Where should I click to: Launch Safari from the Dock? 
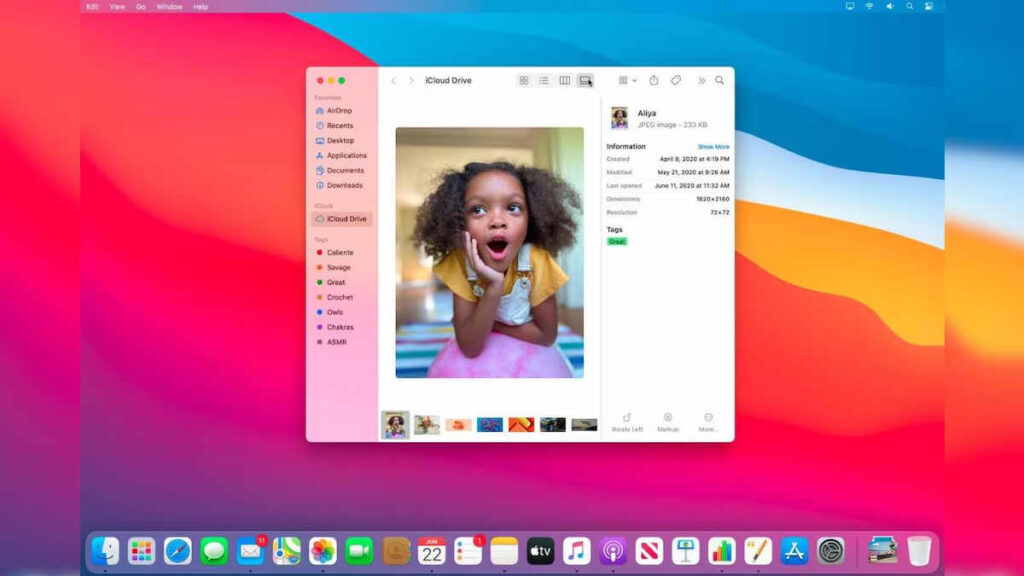tap(178, 551)
